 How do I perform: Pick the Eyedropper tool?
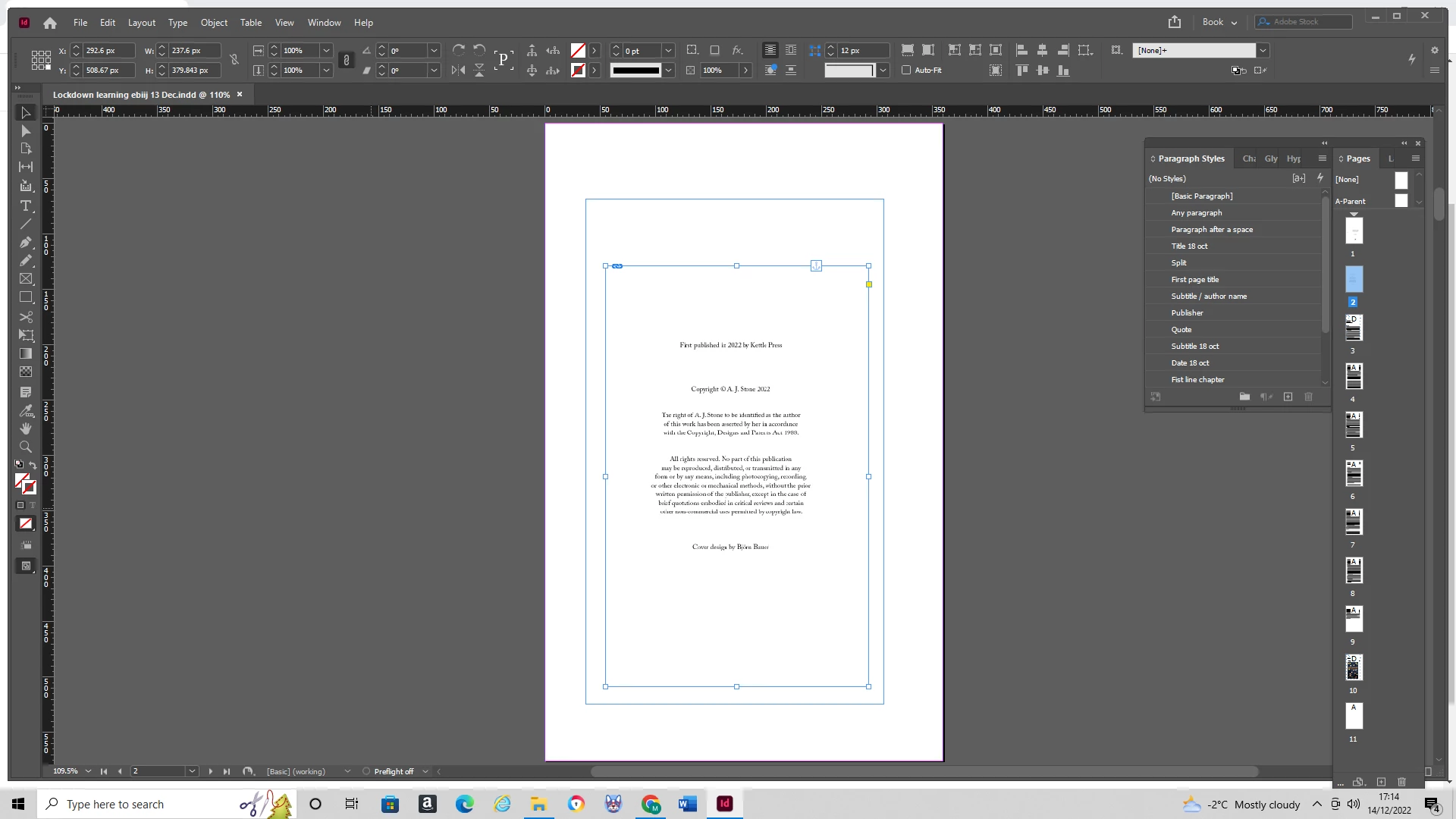[x=26, y=410]
